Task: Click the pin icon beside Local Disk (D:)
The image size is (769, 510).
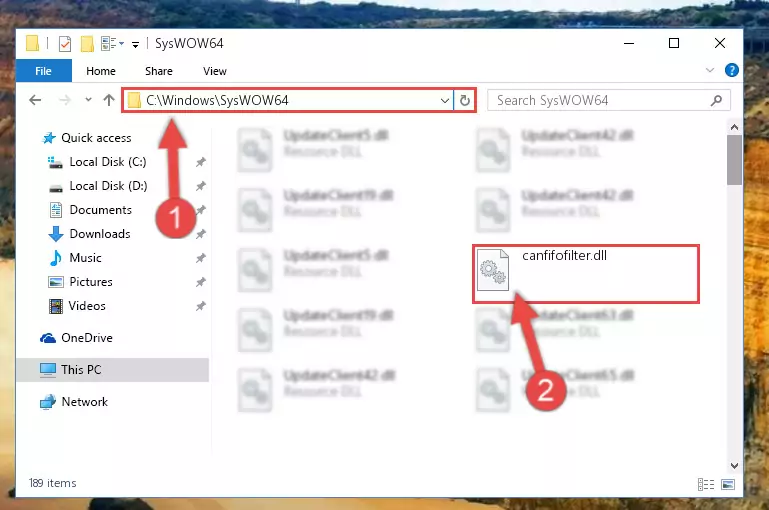Action: pos(201,186)
